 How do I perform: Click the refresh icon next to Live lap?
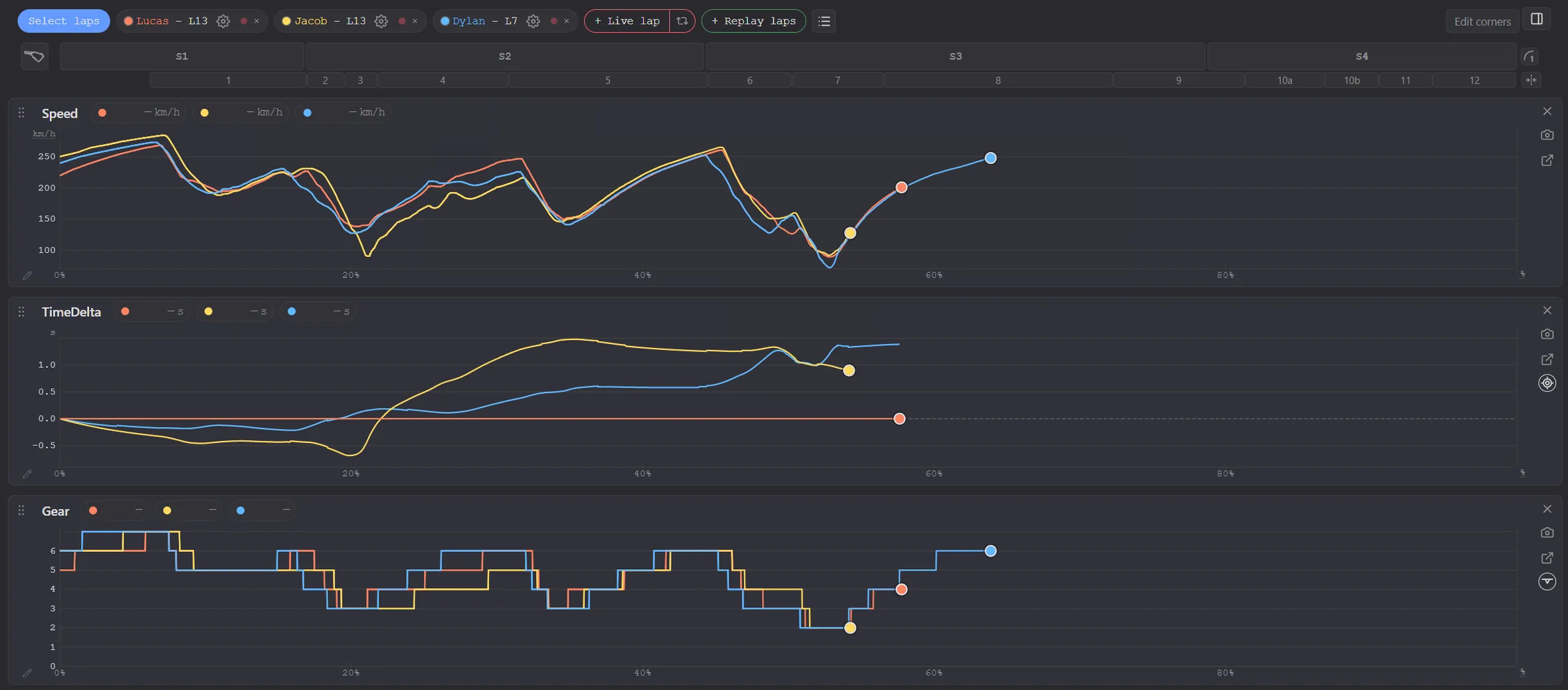tap(682, 21)
